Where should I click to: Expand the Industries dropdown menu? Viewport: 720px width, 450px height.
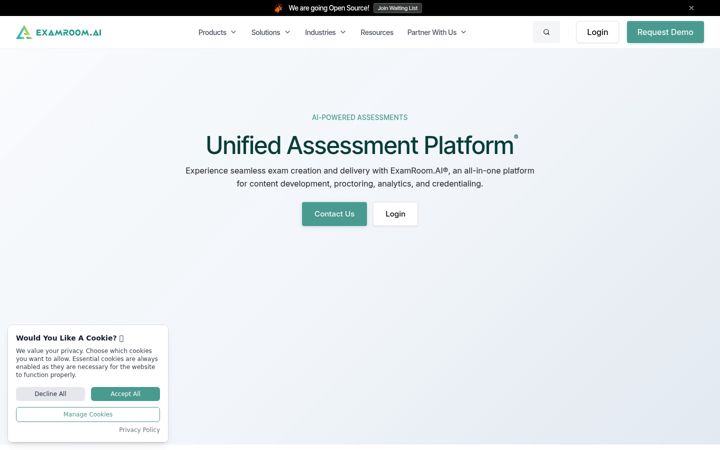tap(325, 32)
